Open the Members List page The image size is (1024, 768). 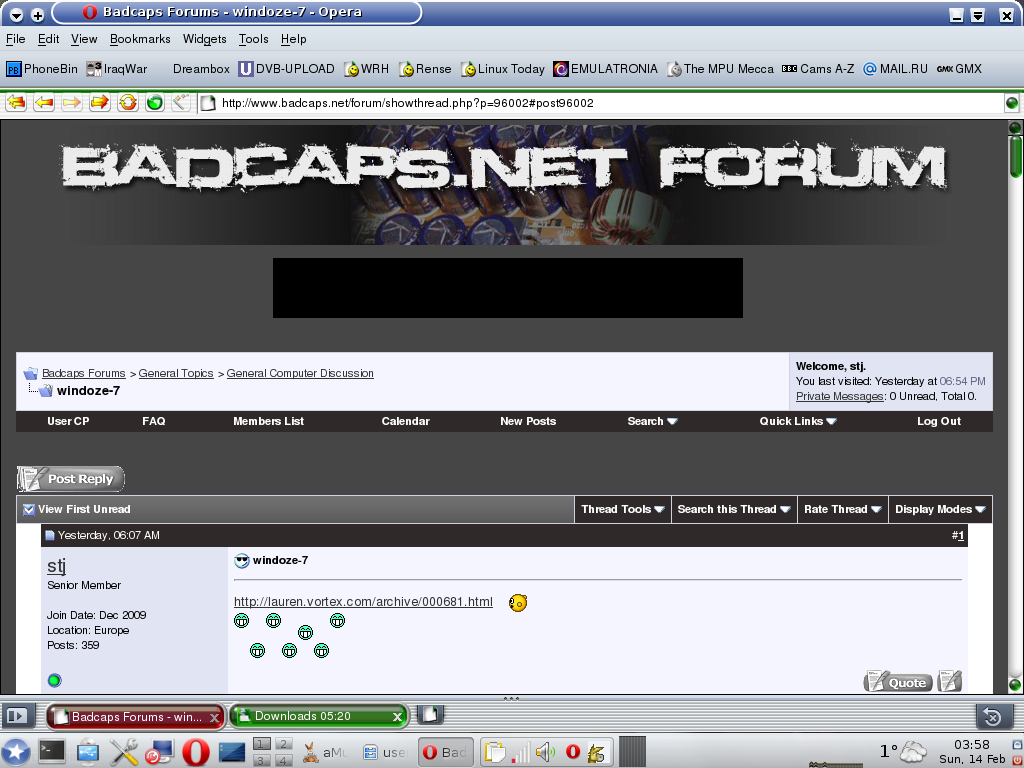pos(268,421)
